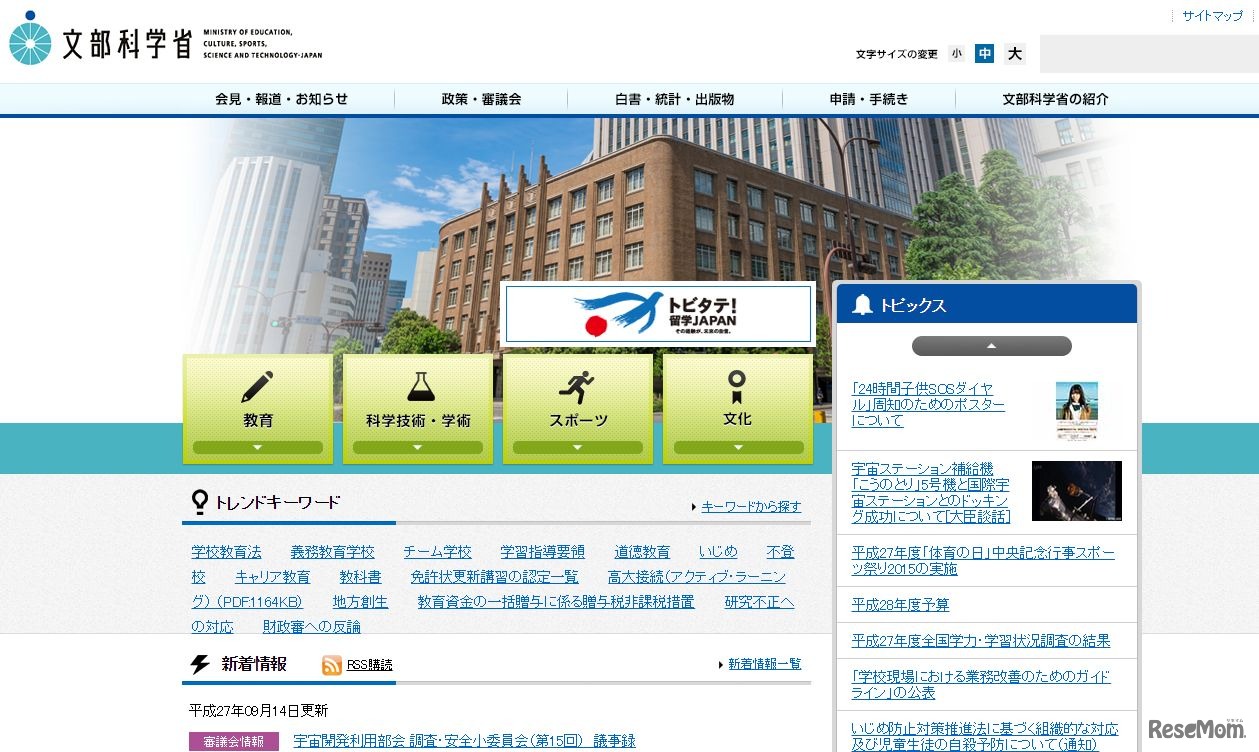The height and width of the screenshot is (752, 1259).
Task: Click the RSS購読 feed icon
Action: pos(330,663)
